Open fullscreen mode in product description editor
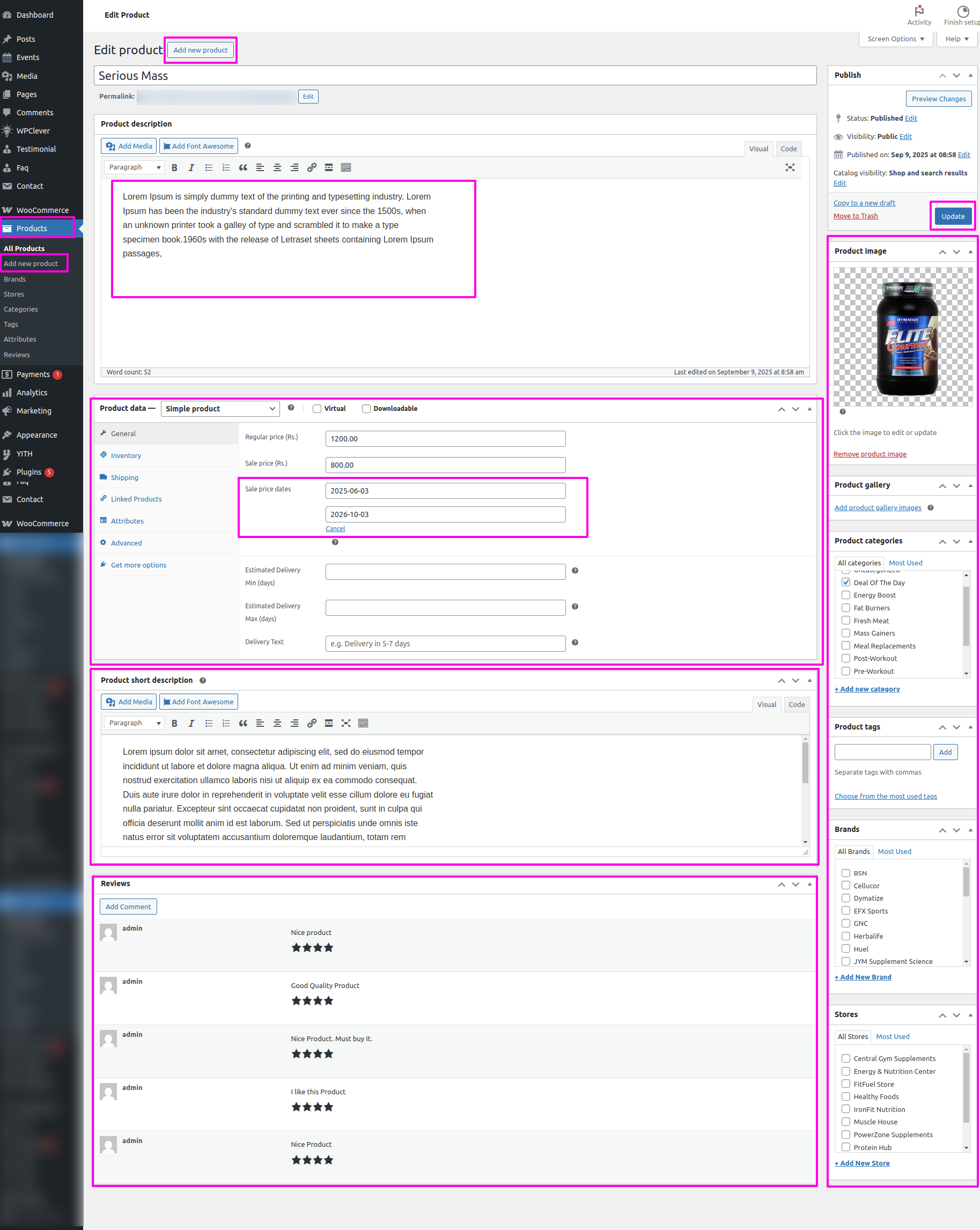This screenshot has width=980, height=1230. pos(790,168)
